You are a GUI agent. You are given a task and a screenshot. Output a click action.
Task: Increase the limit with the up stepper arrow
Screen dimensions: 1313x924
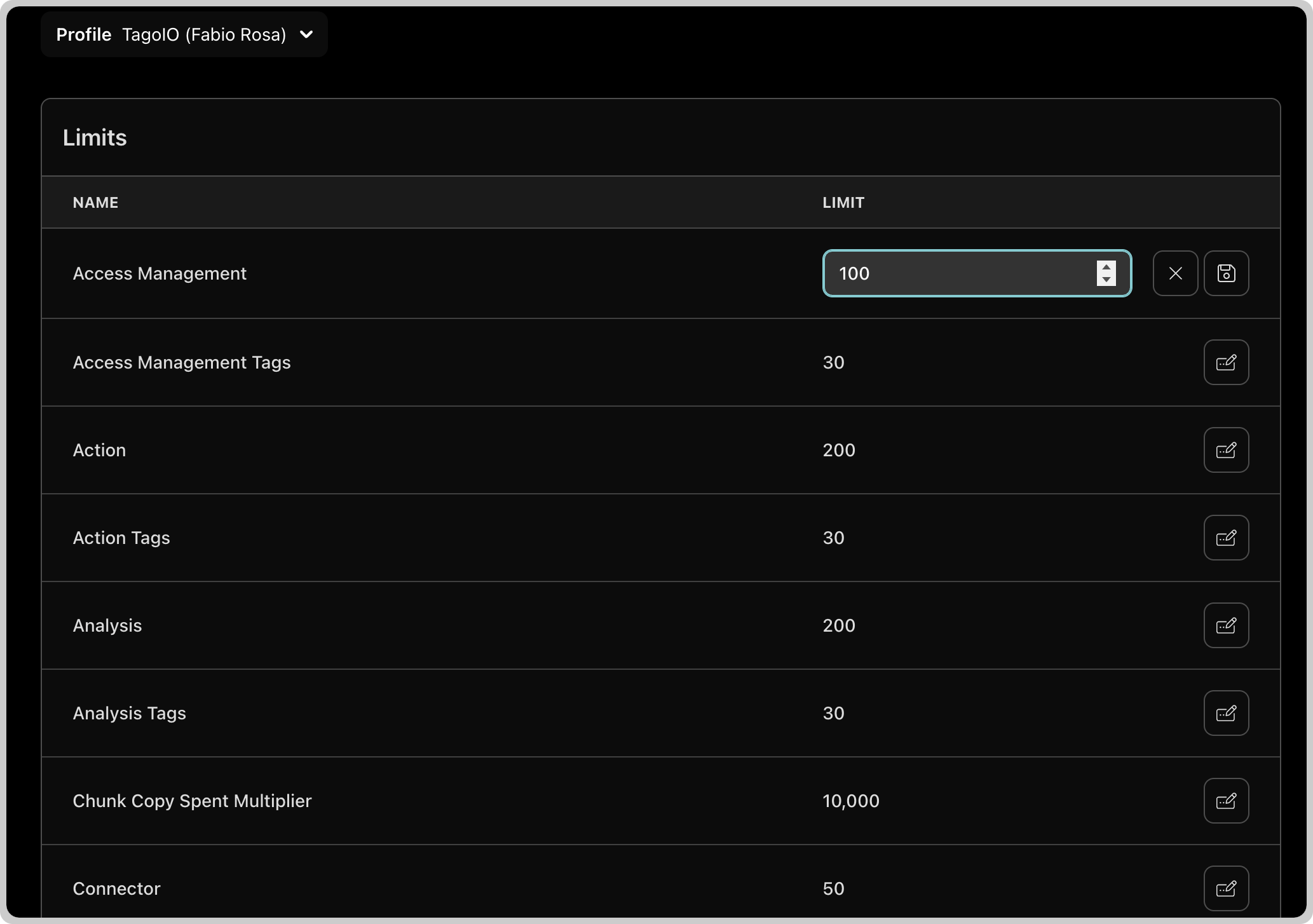click(x=1106, y=268)
